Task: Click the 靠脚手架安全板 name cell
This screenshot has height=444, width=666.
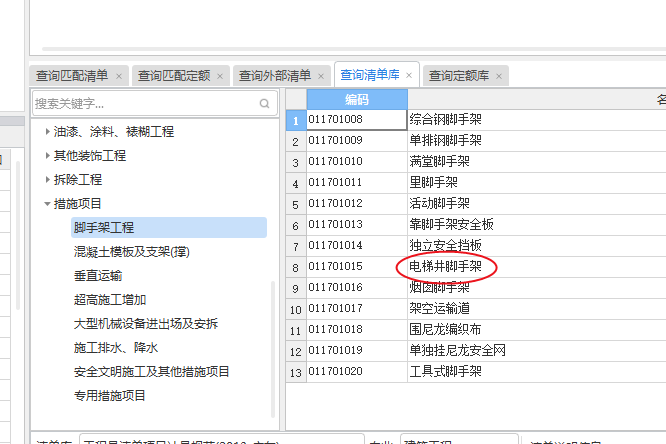Action: 537,224
